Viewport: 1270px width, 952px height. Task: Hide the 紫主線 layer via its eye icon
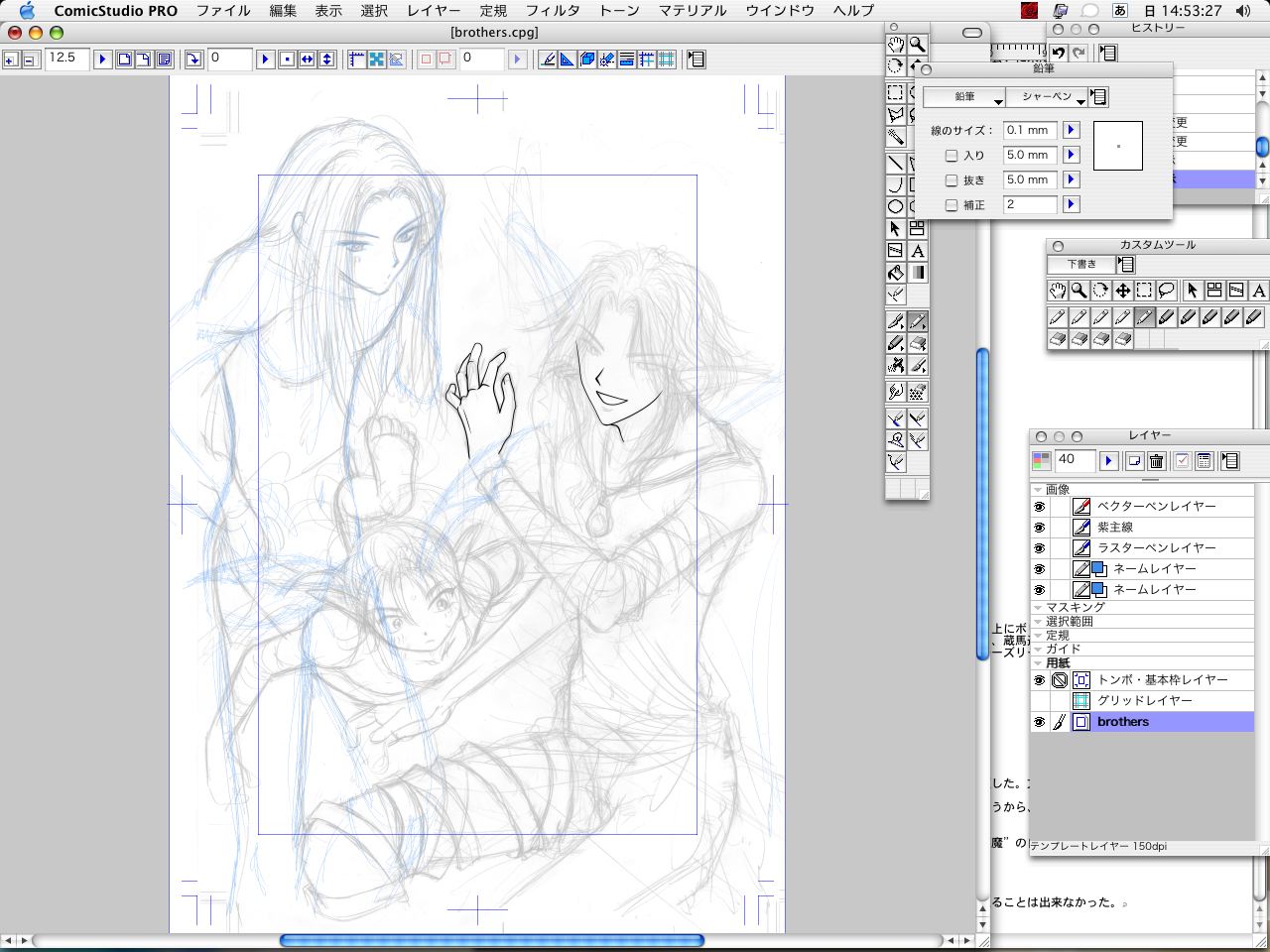[x=1039, y=528]
